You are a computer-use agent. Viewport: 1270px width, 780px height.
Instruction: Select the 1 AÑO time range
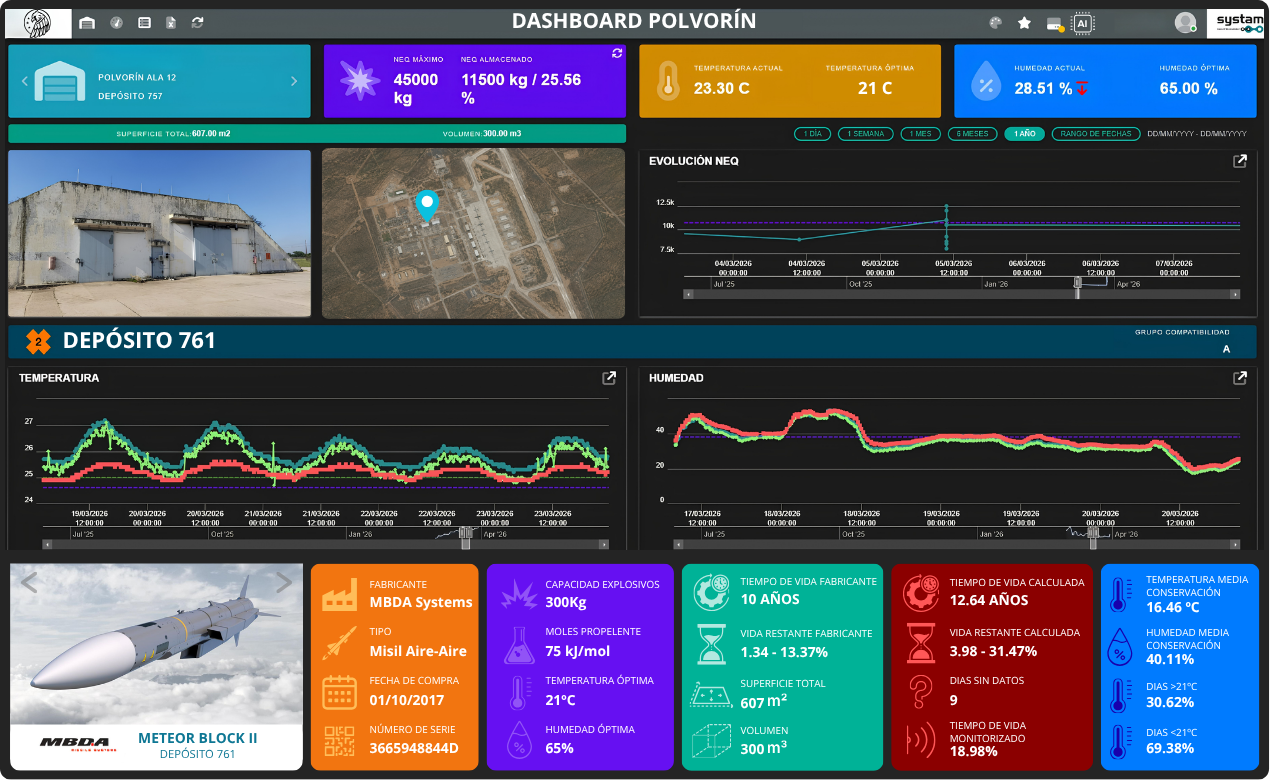[1024, 133]
